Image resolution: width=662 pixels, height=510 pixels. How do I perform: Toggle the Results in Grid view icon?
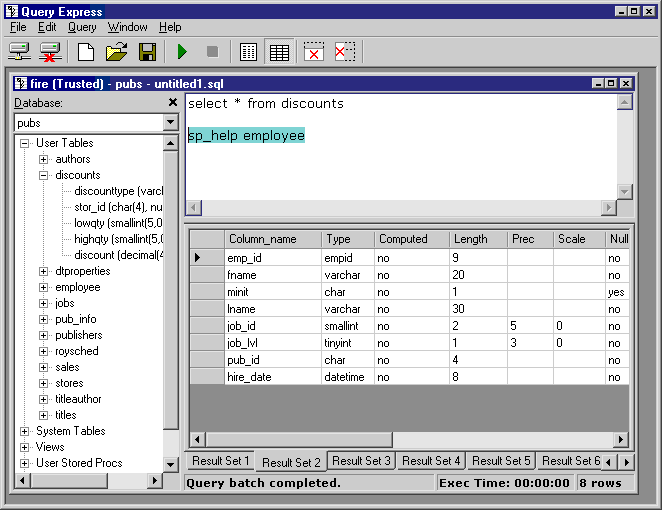pos(279,52)
